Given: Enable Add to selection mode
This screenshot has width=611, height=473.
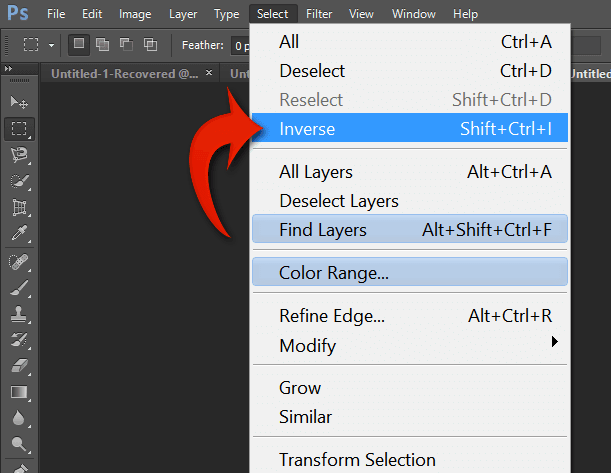Looking at the screenshot, I should (x=102, y=44).
